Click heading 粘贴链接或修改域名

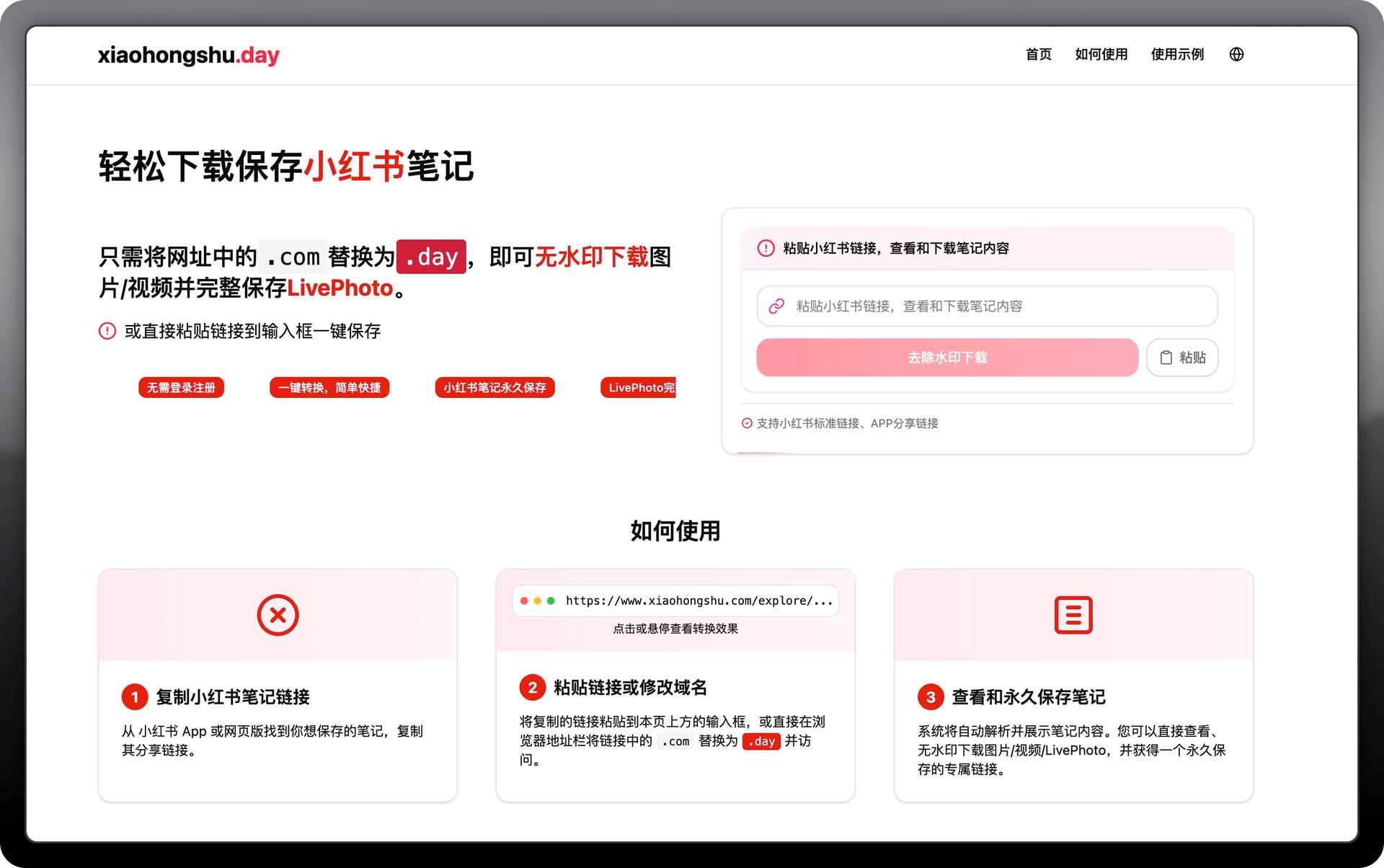[x=630, y=688]
